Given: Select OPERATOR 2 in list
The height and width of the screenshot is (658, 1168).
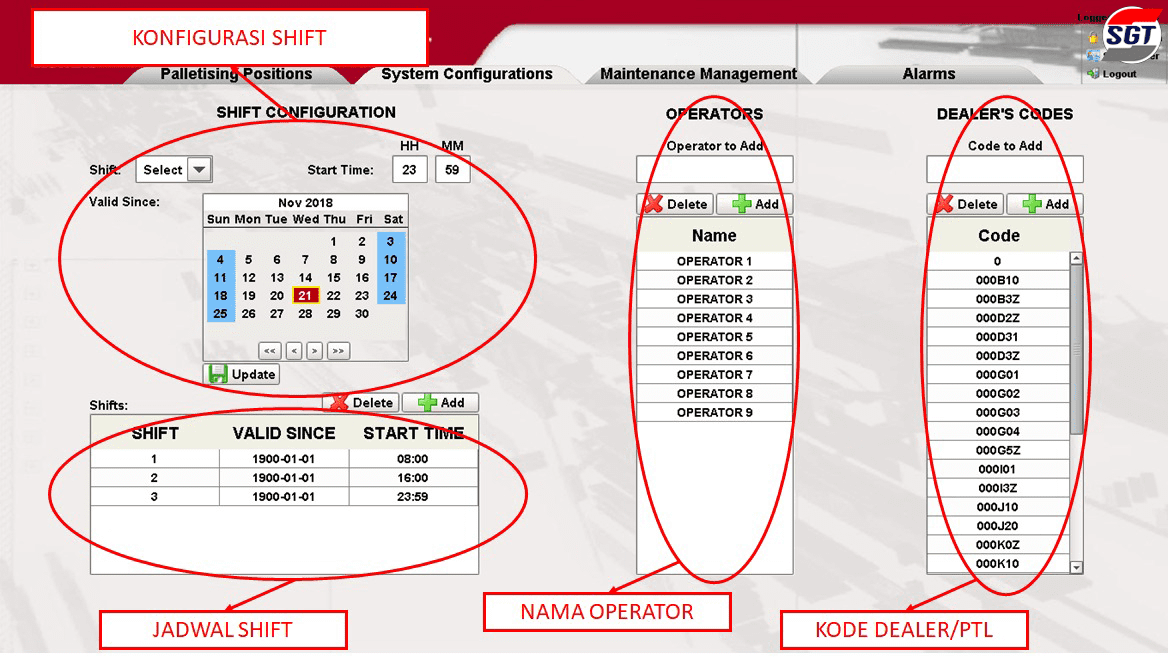Looking at the screenshot, I should coord(714,280).
